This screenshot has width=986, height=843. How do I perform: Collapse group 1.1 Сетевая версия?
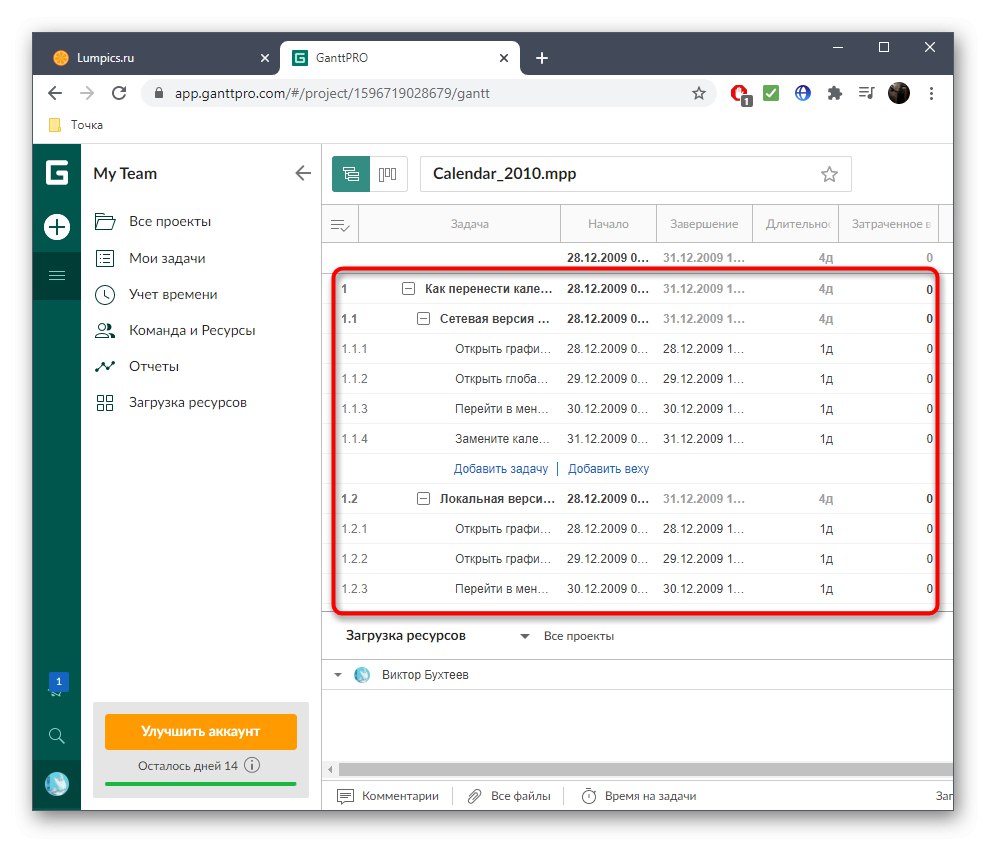(423, 319)
